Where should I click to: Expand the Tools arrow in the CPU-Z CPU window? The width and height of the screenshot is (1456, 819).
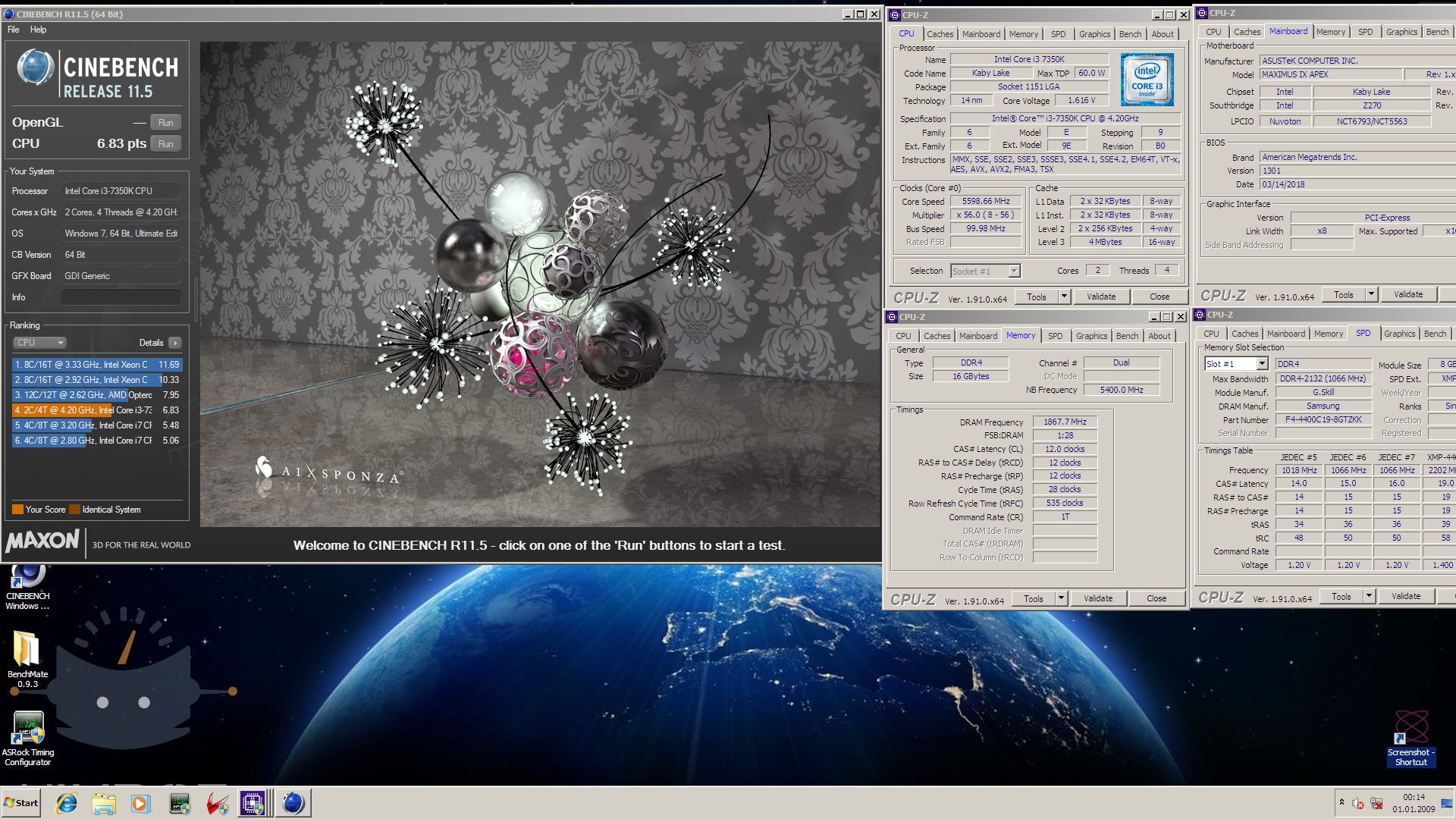click(1064, 297)
